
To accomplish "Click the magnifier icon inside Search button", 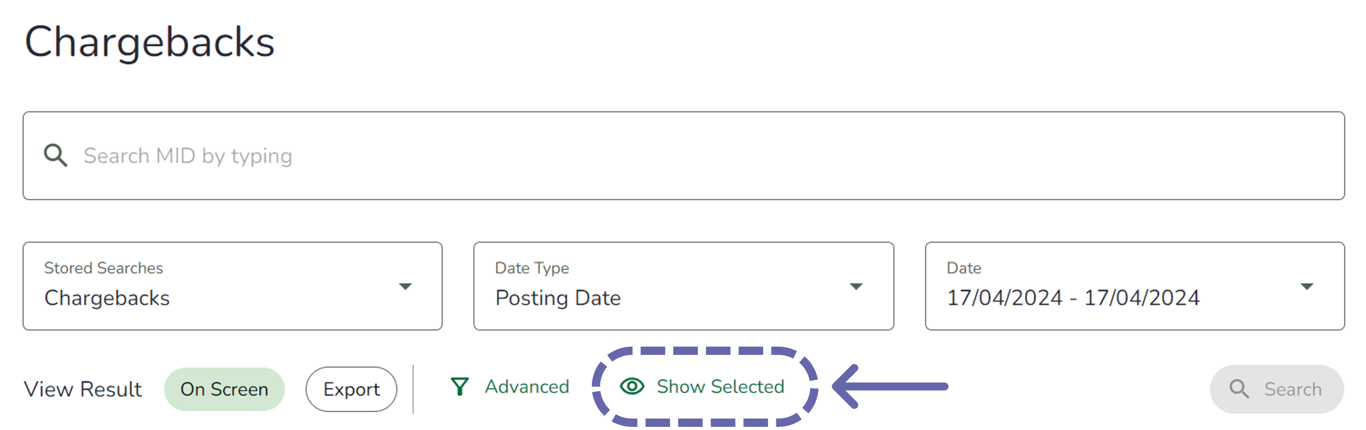I will (1239, 389).
